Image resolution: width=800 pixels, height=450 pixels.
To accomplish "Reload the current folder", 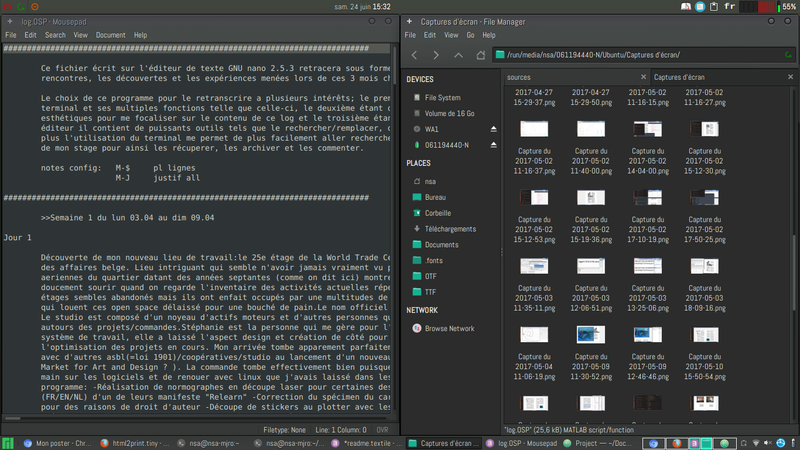I will pyautogui.click(x=788, y=55).
